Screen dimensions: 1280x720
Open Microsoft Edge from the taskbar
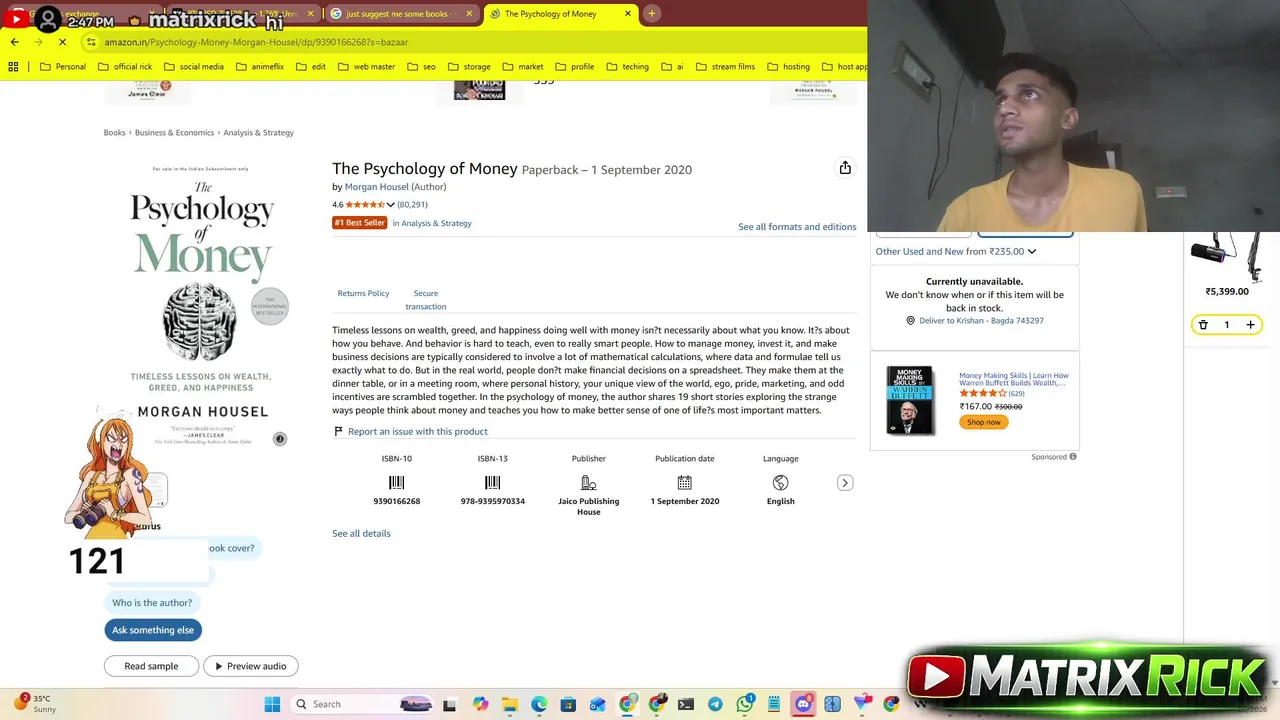click(539, 704)
